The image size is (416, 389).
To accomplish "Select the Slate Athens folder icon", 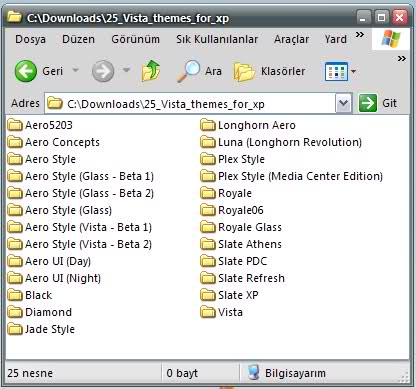I will (208, 244).
